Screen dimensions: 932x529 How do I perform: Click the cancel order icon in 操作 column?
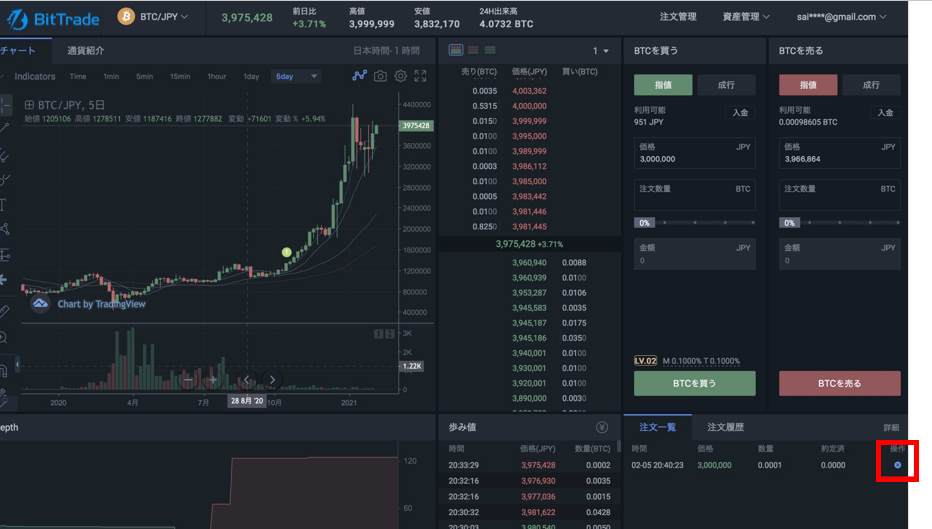click(897, 465)
